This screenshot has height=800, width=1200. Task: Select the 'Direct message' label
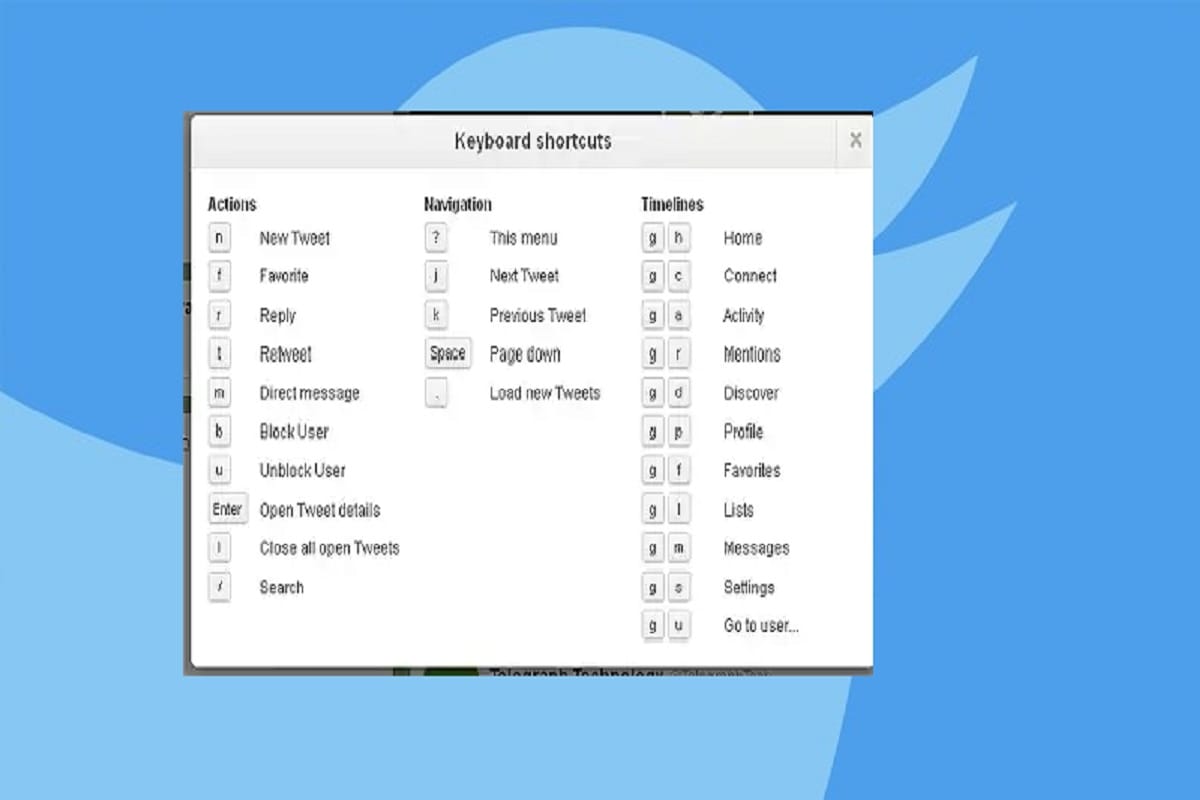point(309,393)
